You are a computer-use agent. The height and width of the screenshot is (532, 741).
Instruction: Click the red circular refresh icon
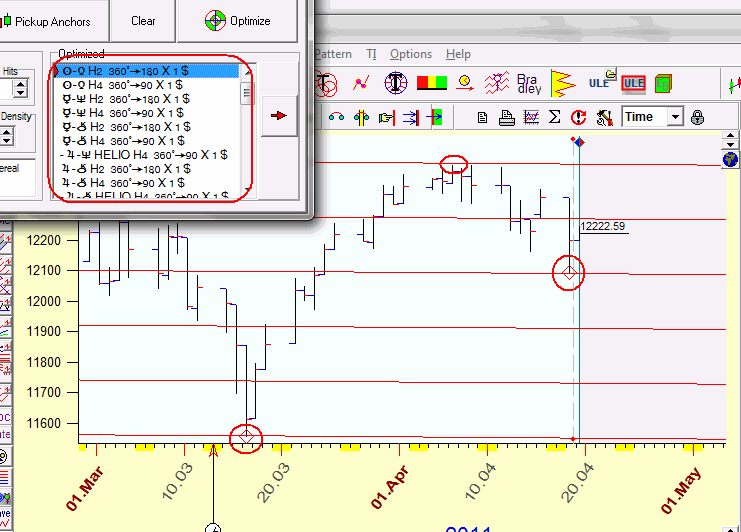578,118
